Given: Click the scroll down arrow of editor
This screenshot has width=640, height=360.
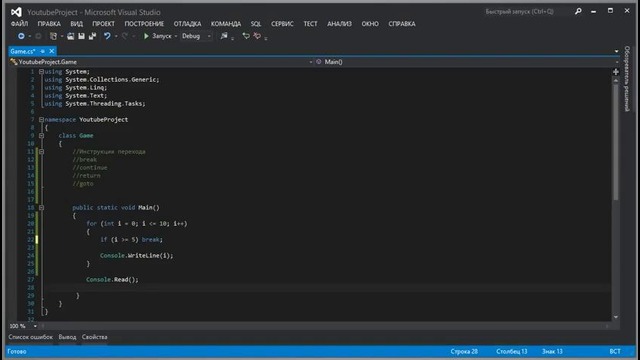Looking at the screenshot, I should pyautogui.click(x=616, y=317).
